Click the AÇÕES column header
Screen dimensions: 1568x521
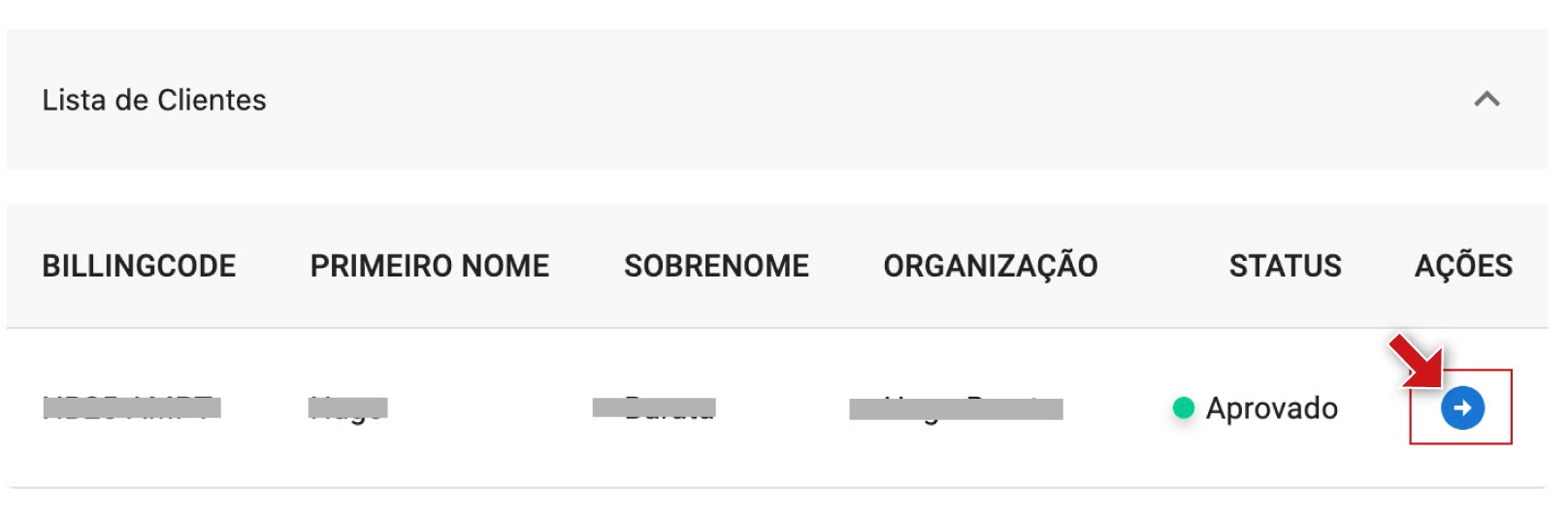point(1462,266)
